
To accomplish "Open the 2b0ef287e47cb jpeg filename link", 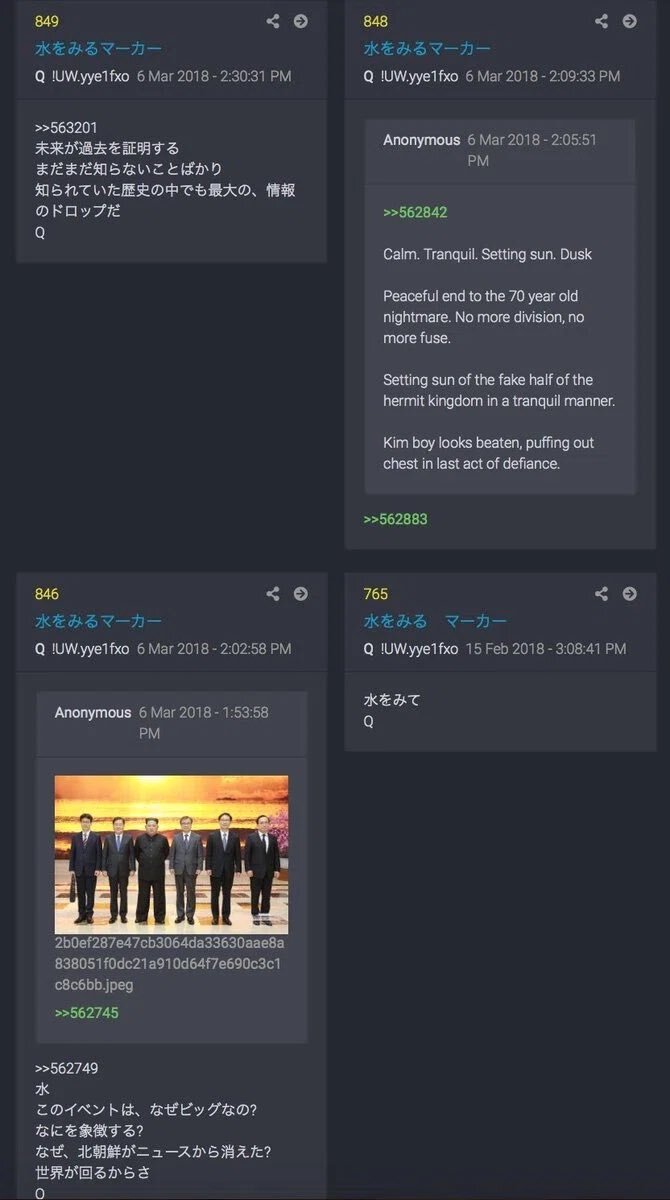I will pyautogui.click(x=170, y=964).
